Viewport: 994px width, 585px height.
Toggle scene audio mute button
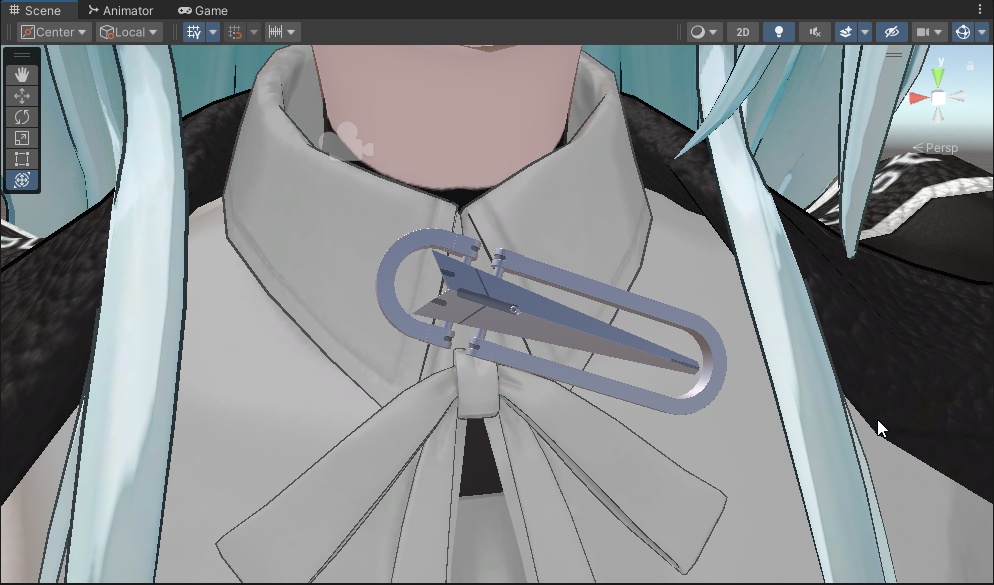click(x=815, y=32)
